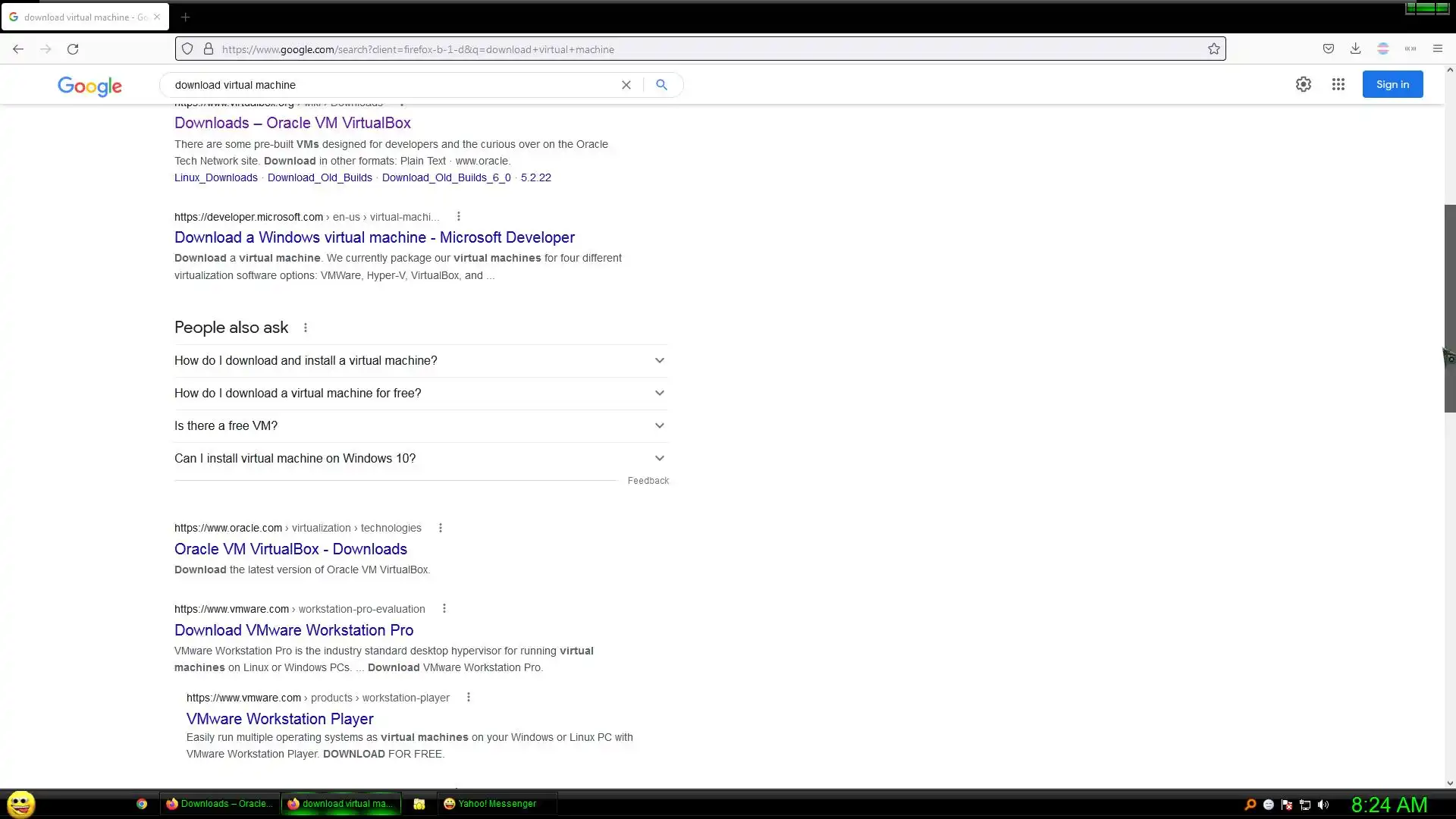Click the Save to Pocket icon
Image resolution: width=1456 pixels, height=819 pixels.
click(x=1328, y=49)
